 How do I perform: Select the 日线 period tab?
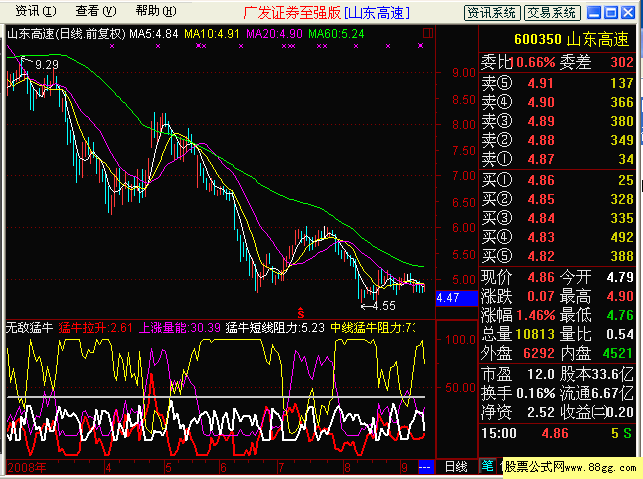point(456,467)
